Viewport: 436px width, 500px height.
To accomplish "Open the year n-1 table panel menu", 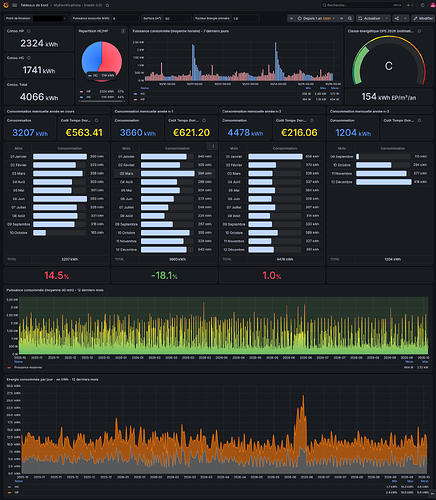I will (213, 146).
